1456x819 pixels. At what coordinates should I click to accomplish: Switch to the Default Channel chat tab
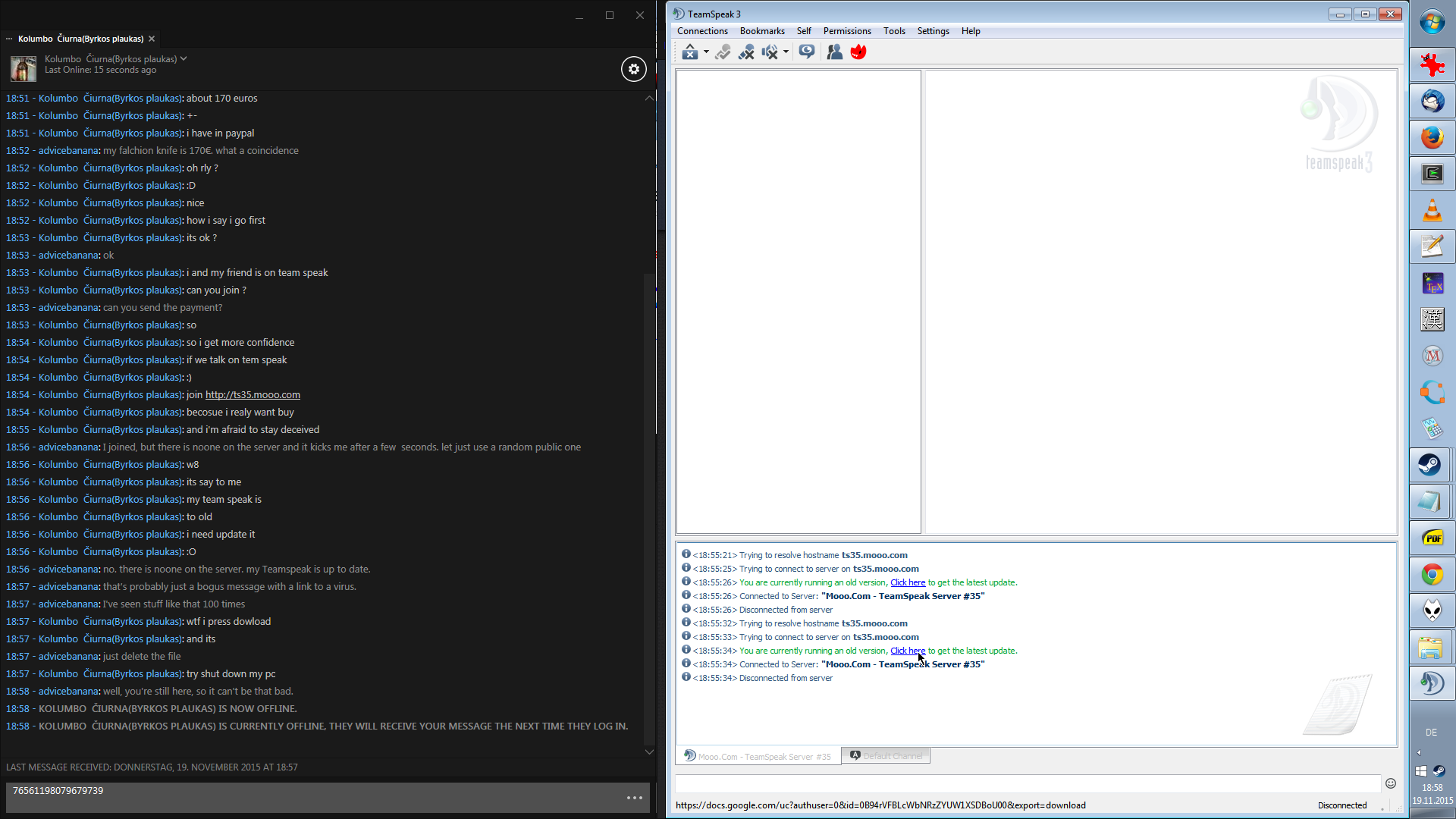click(x=886, y=756)
